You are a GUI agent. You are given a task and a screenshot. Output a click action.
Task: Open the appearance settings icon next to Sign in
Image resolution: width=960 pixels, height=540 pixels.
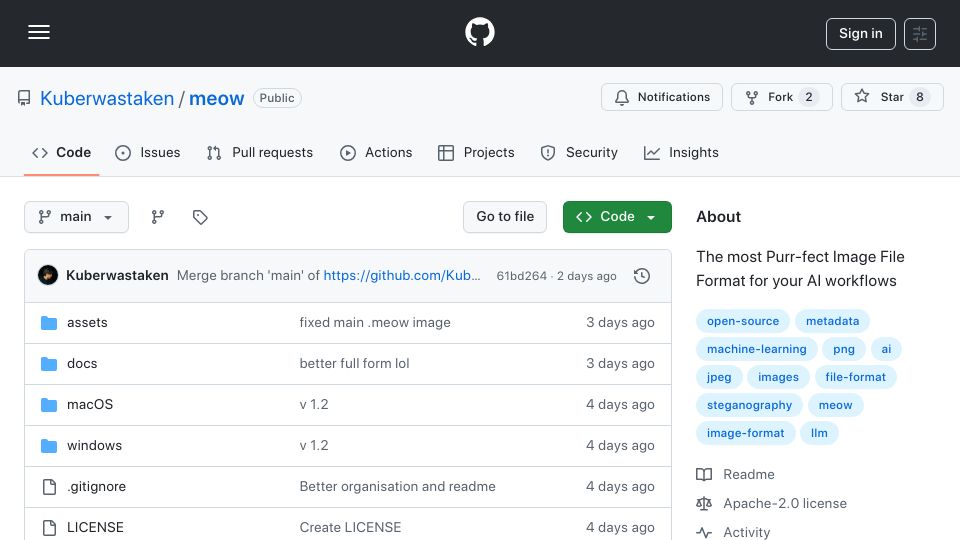click(x=920, y=34)
